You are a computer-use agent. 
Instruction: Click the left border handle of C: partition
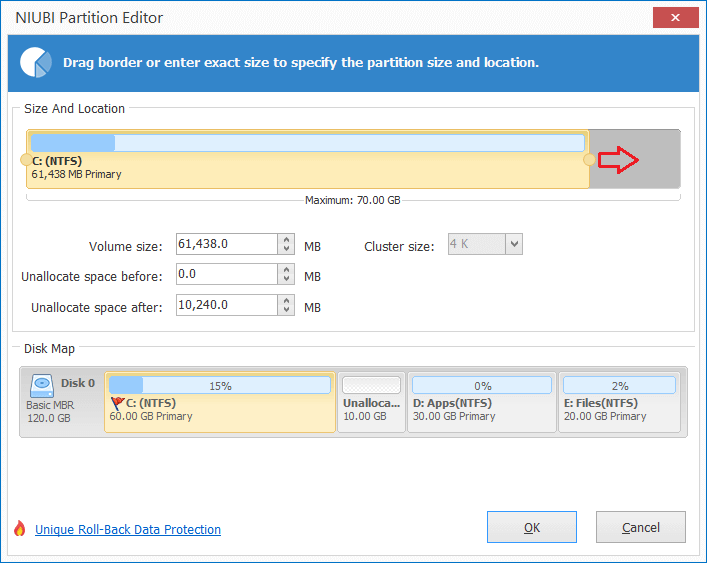pos(26,160)
